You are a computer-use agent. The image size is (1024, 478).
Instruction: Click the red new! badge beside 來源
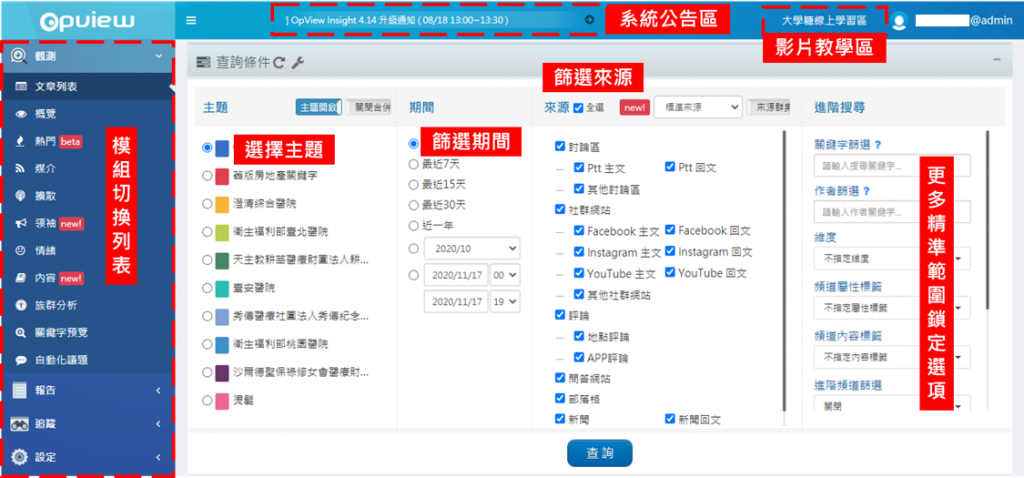635,108
